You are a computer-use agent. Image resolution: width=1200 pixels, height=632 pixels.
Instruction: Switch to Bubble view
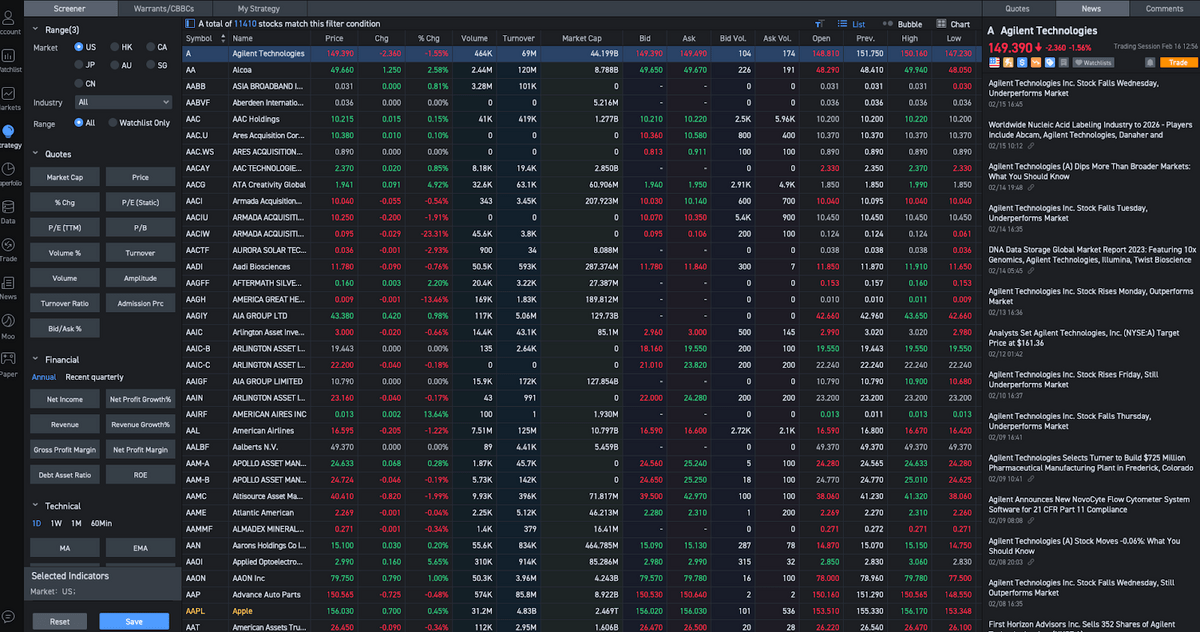pos(903,23)
